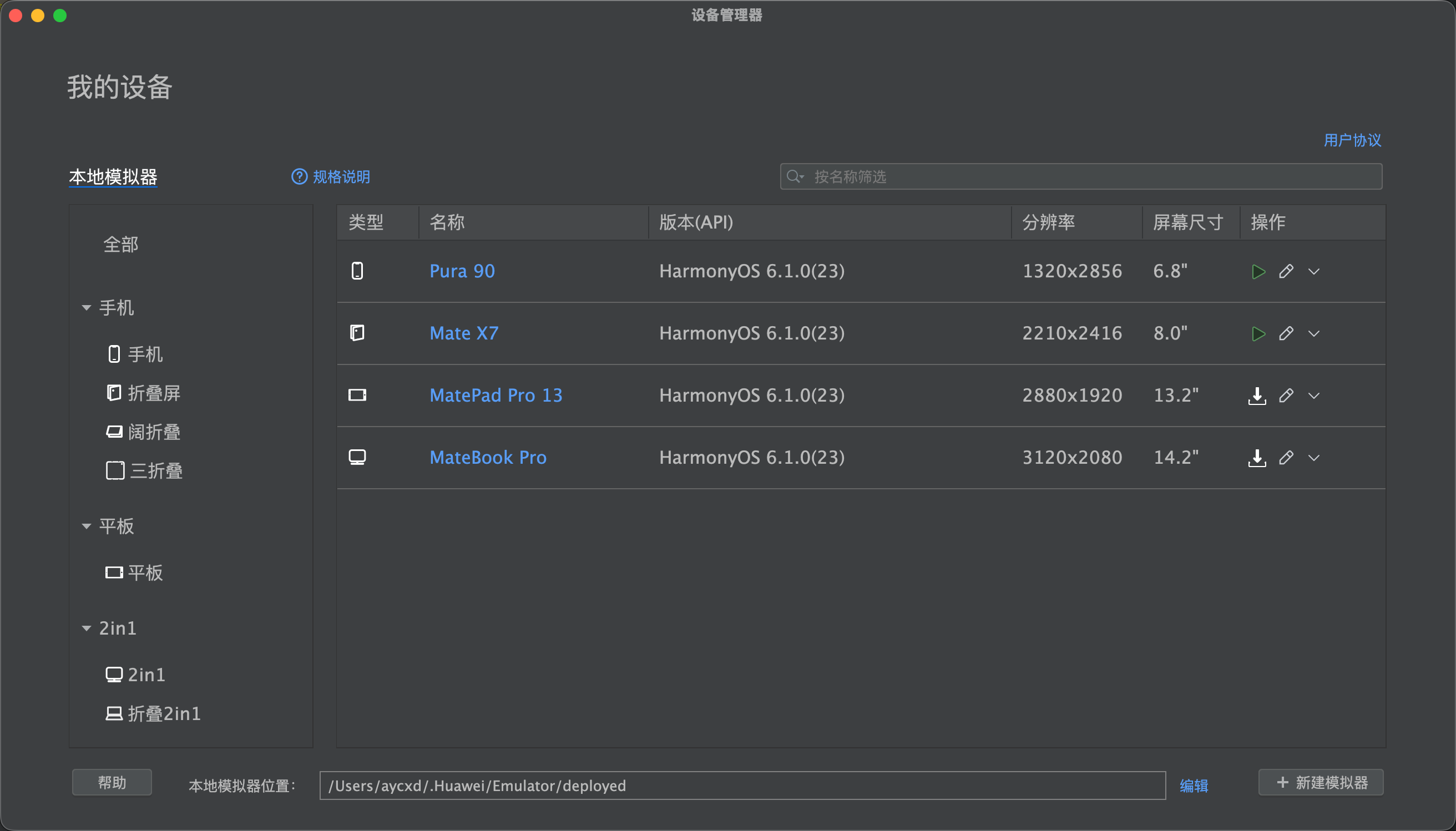Image resolution: width=1456 pixels, height=831 pixels.
Task: Click the phone type icon for Pura 90
Action: point(357,271)
